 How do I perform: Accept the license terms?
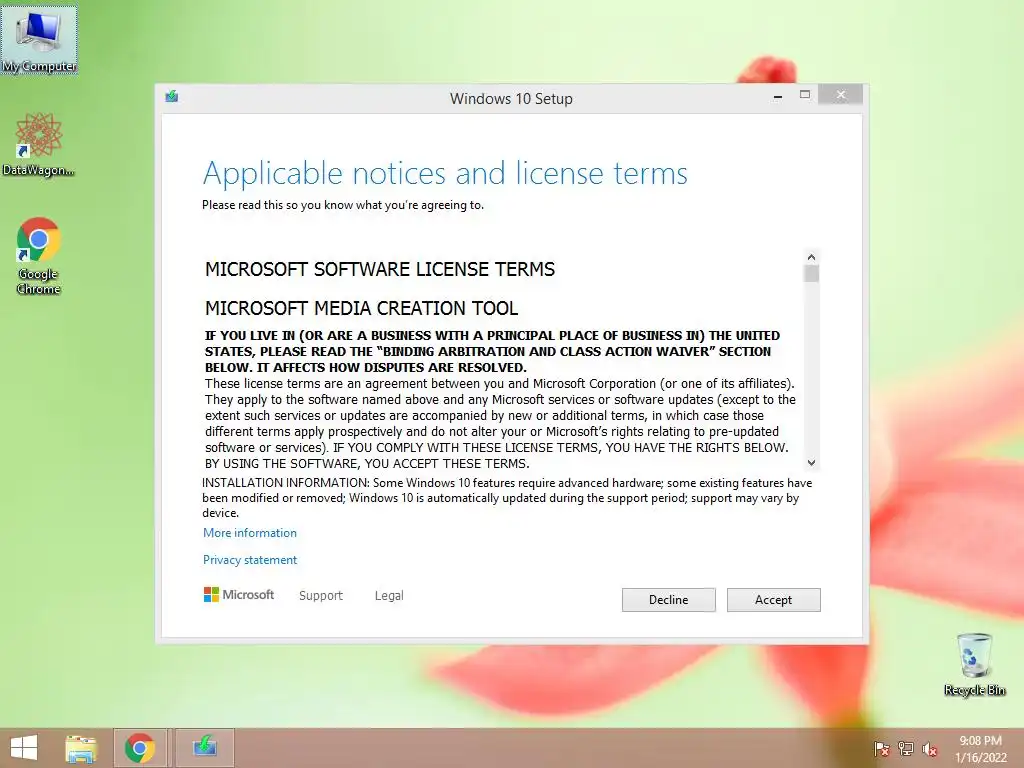(x=773, y=600)
